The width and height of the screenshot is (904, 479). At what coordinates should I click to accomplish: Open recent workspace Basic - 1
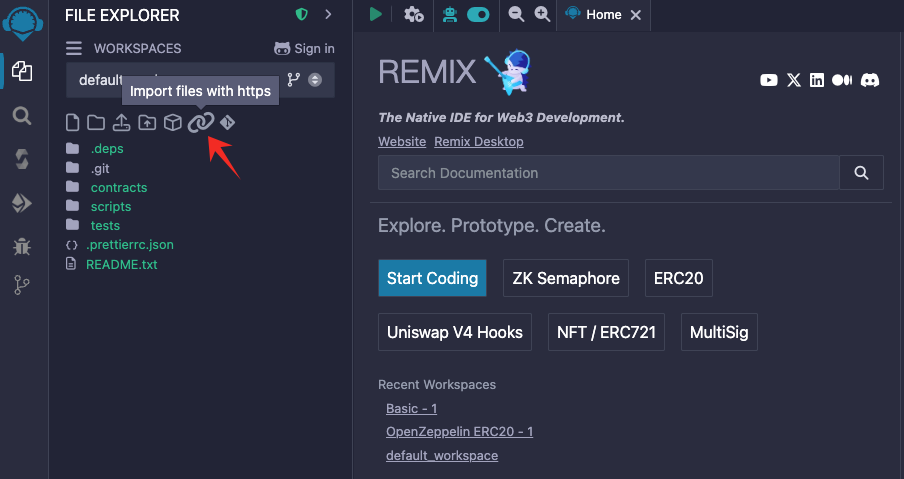pos(412,408)
